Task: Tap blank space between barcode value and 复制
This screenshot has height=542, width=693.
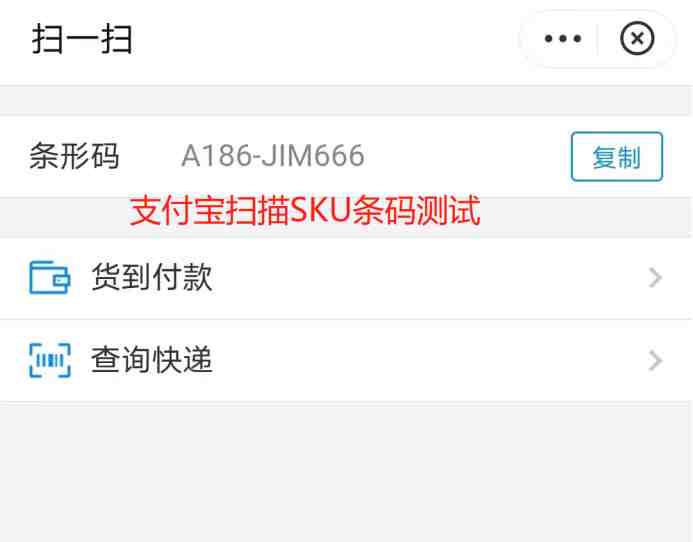Action: pos(468,156)
